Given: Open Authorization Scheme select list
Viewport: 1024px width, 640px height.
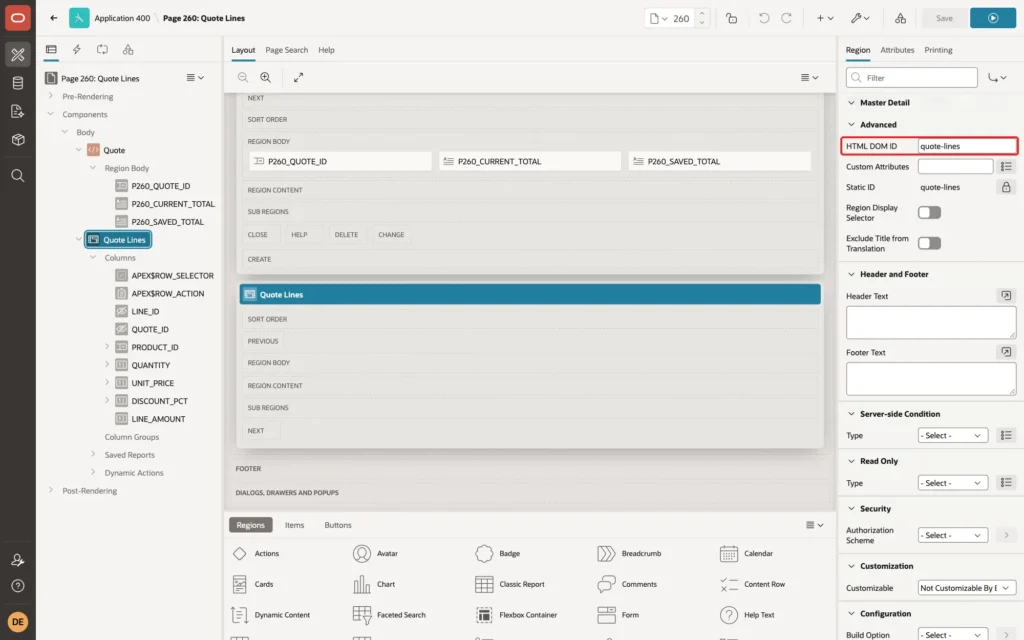Looking at the screenshot, I should click(x=952, y=535).
